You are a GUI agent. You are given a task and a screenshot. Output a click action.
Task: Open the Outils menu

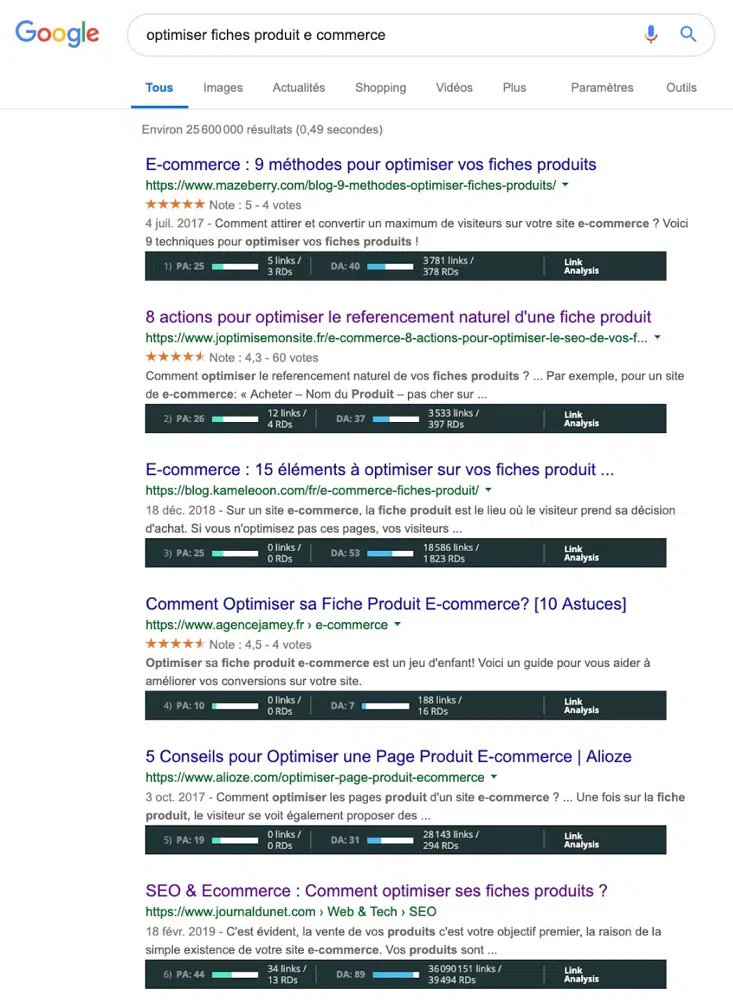[681, 87]
